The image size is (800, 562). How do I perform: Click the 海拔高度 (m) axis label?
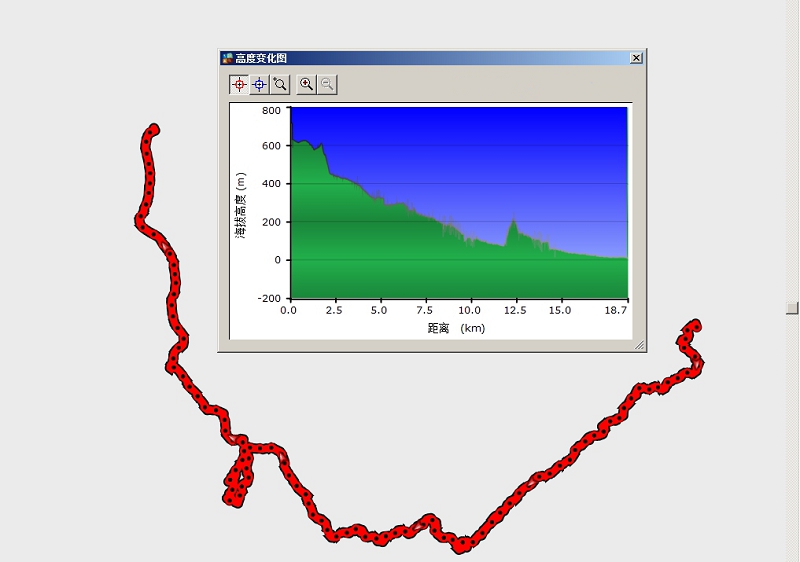[240, 205]
